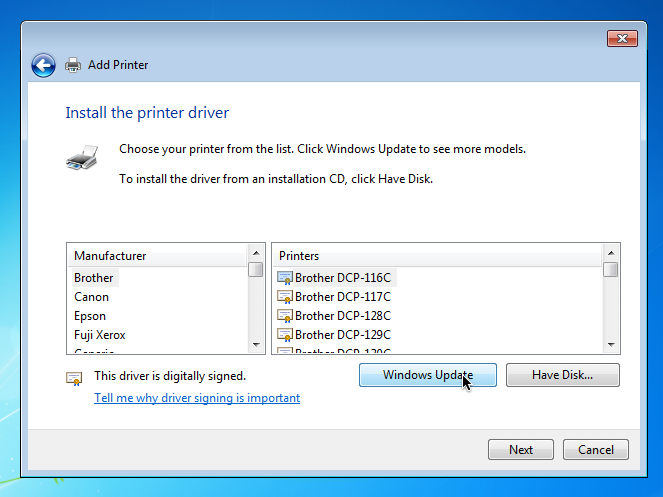Go back with the blue arrow button
Screen dimensions: 663x497
pyautogui.click(x=43, y=65)
